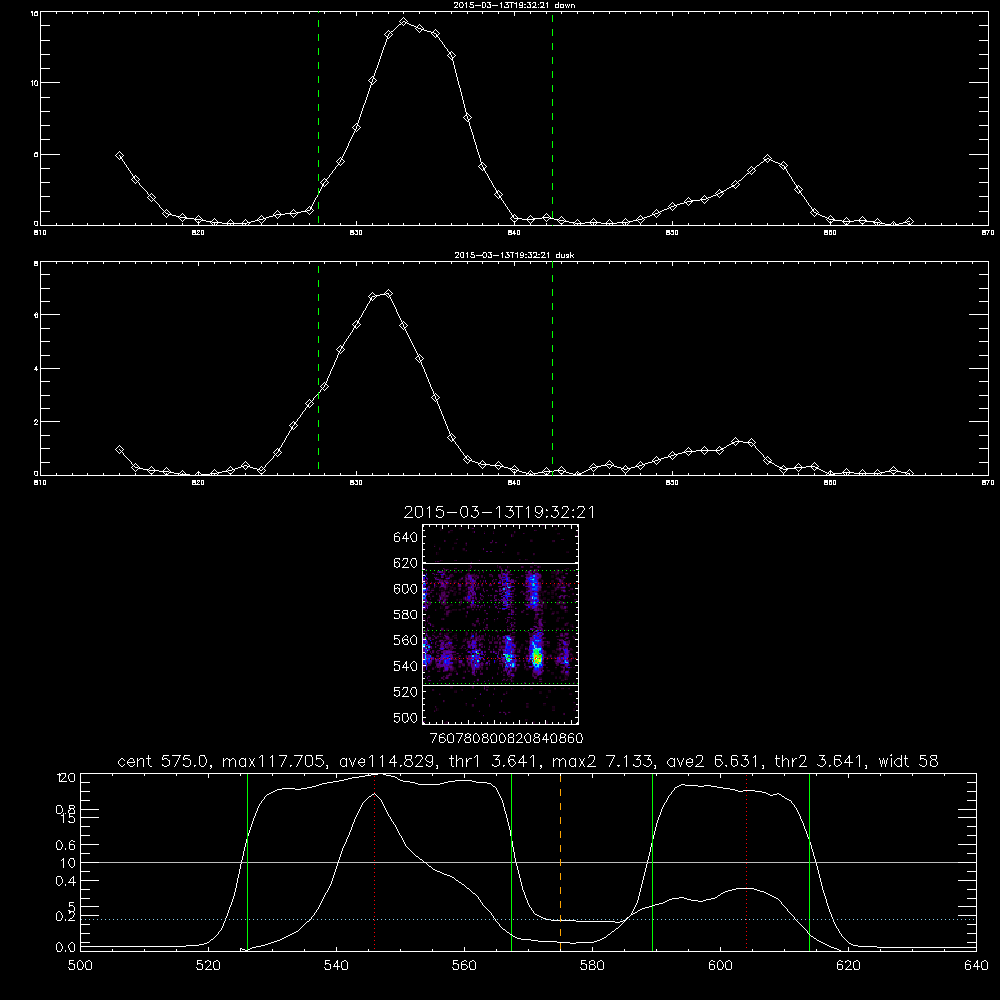Click the heatmap y-axis label 580
The width and height of the screenshot is (1000, 1000).
coord(406,615)
